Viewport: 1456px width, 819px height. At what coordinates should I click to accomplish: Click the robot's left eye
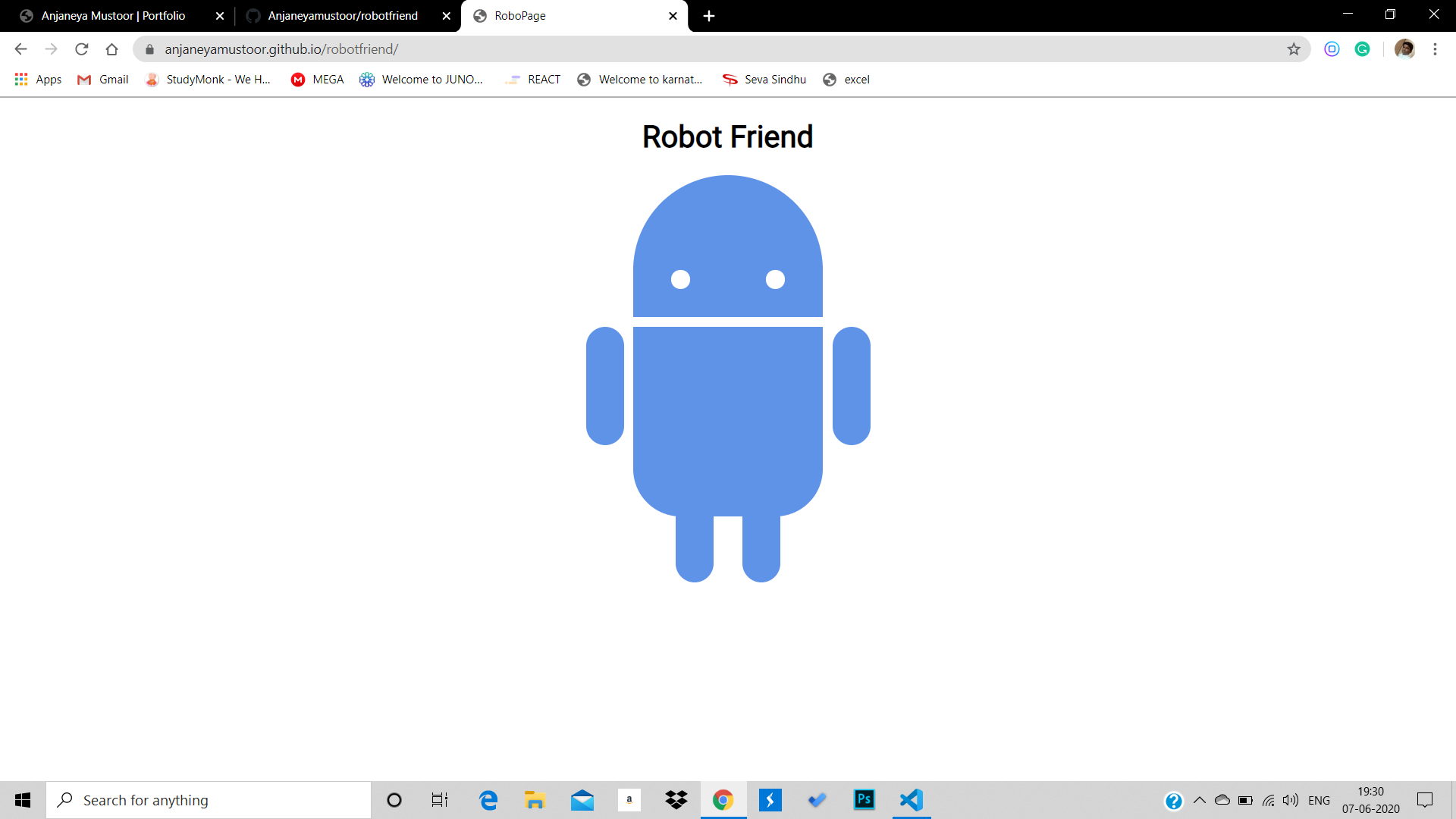681,280
